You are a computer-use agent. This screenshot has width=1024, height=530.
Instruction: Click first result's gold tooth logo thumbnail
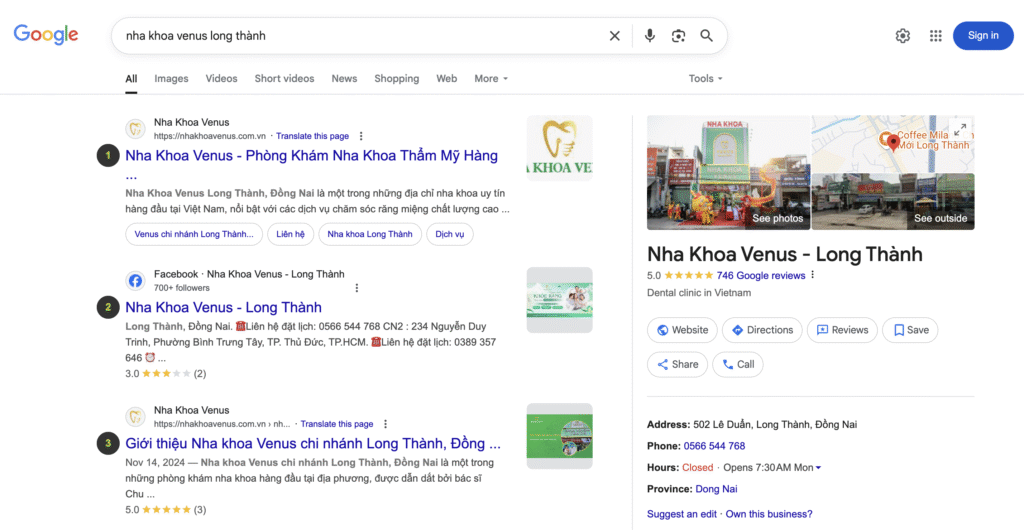pyautogui.click(x=560, y=148)
